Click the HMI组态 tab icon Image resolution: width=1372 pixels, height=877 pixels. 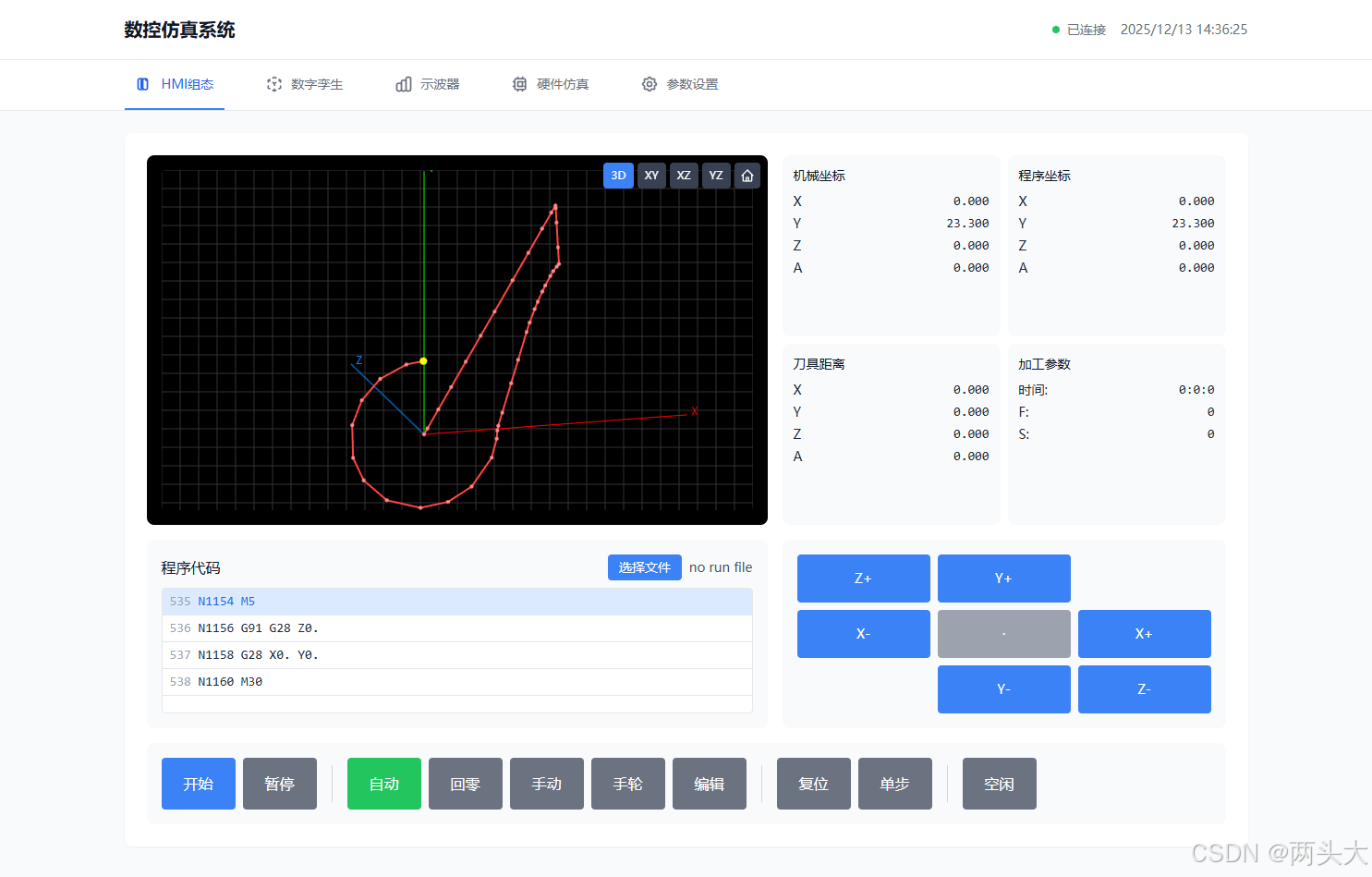[x=143, y=84]
